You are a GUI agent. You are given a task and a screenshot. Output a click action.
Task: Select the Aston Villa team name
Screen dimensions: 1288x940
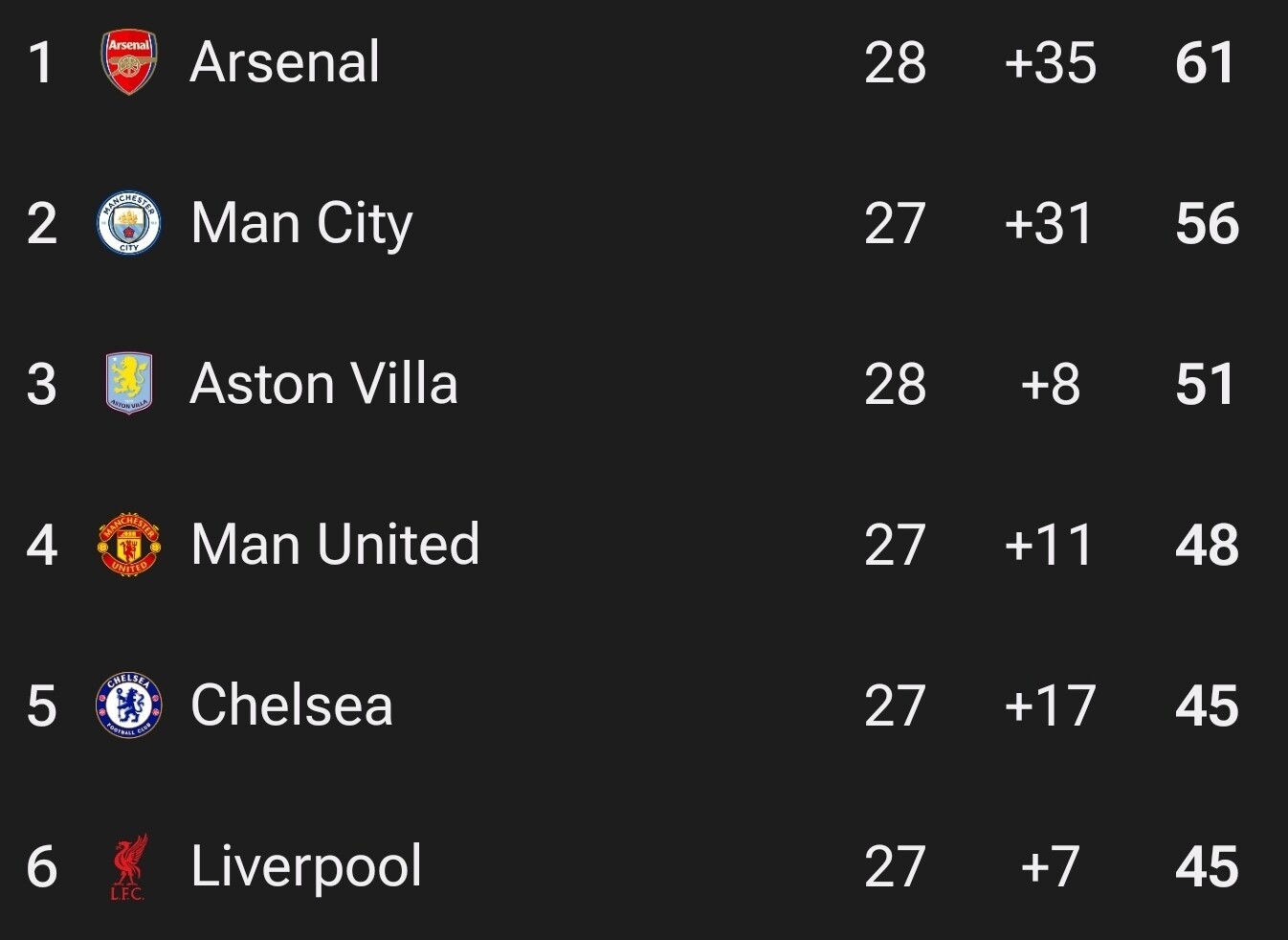point(324,384)
